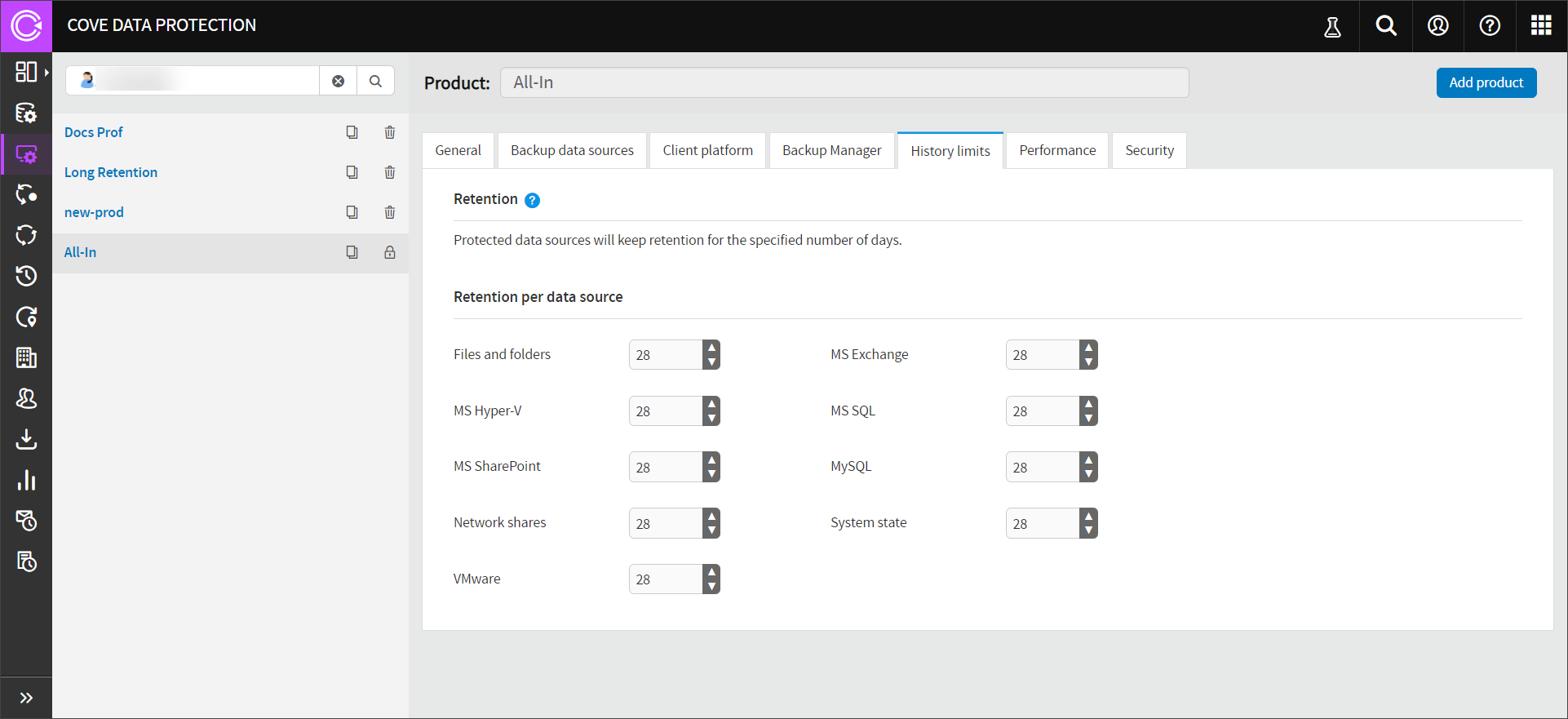
Task: Increase VMware retention value
Action: pos(712,572)
